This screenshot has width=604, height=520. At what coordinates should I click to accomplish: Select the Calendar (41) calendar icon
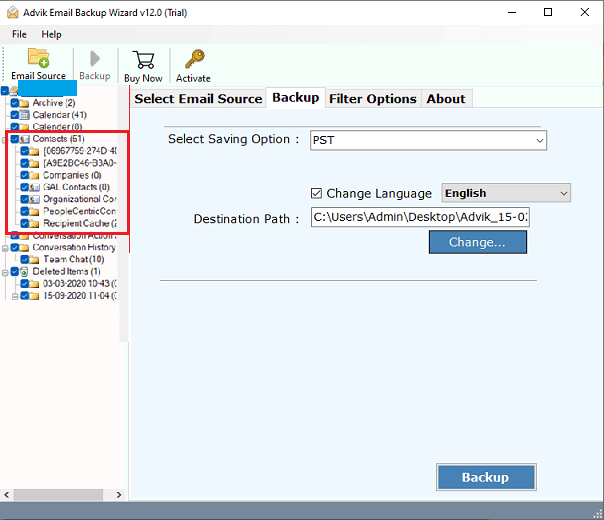24,115
